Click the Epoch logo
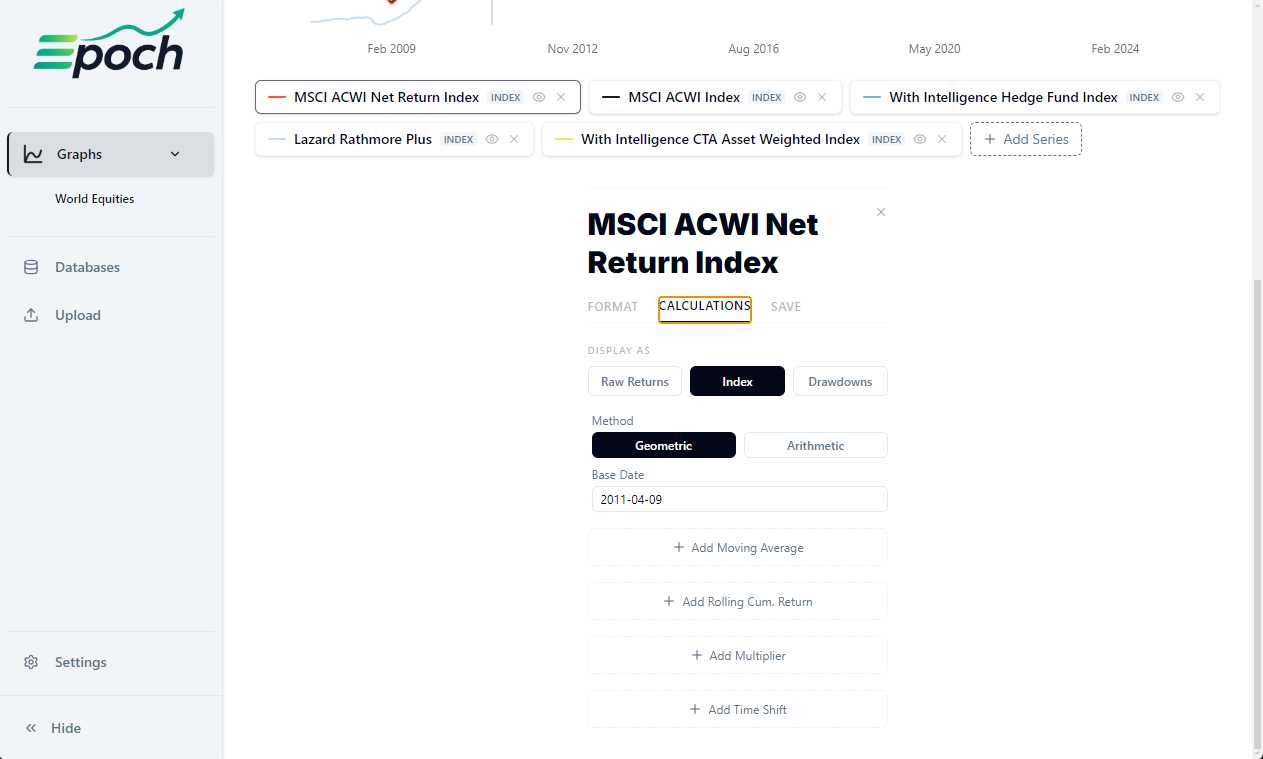The image size is (1263, 759). (x=110, y=43)
